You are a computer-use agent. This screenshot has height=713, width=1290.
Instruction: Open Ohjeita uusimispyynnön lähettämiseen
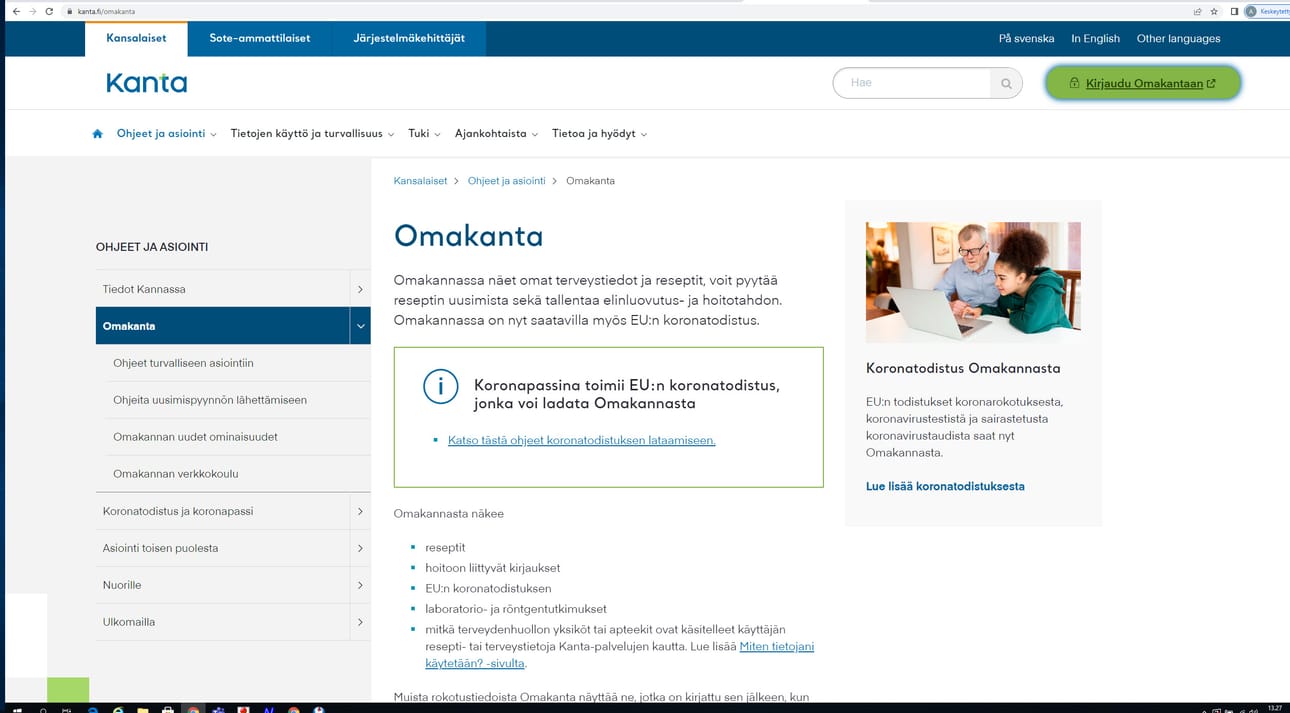tap(210, 400)
